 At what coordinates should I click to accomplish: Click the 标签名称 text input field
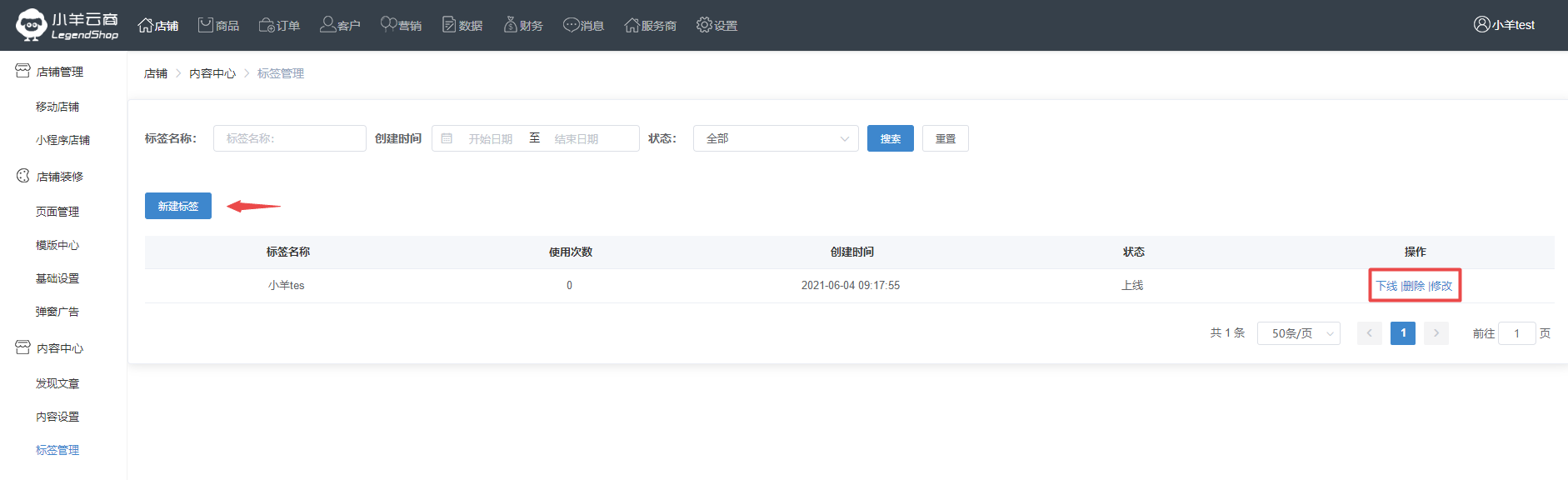[289, 138]
